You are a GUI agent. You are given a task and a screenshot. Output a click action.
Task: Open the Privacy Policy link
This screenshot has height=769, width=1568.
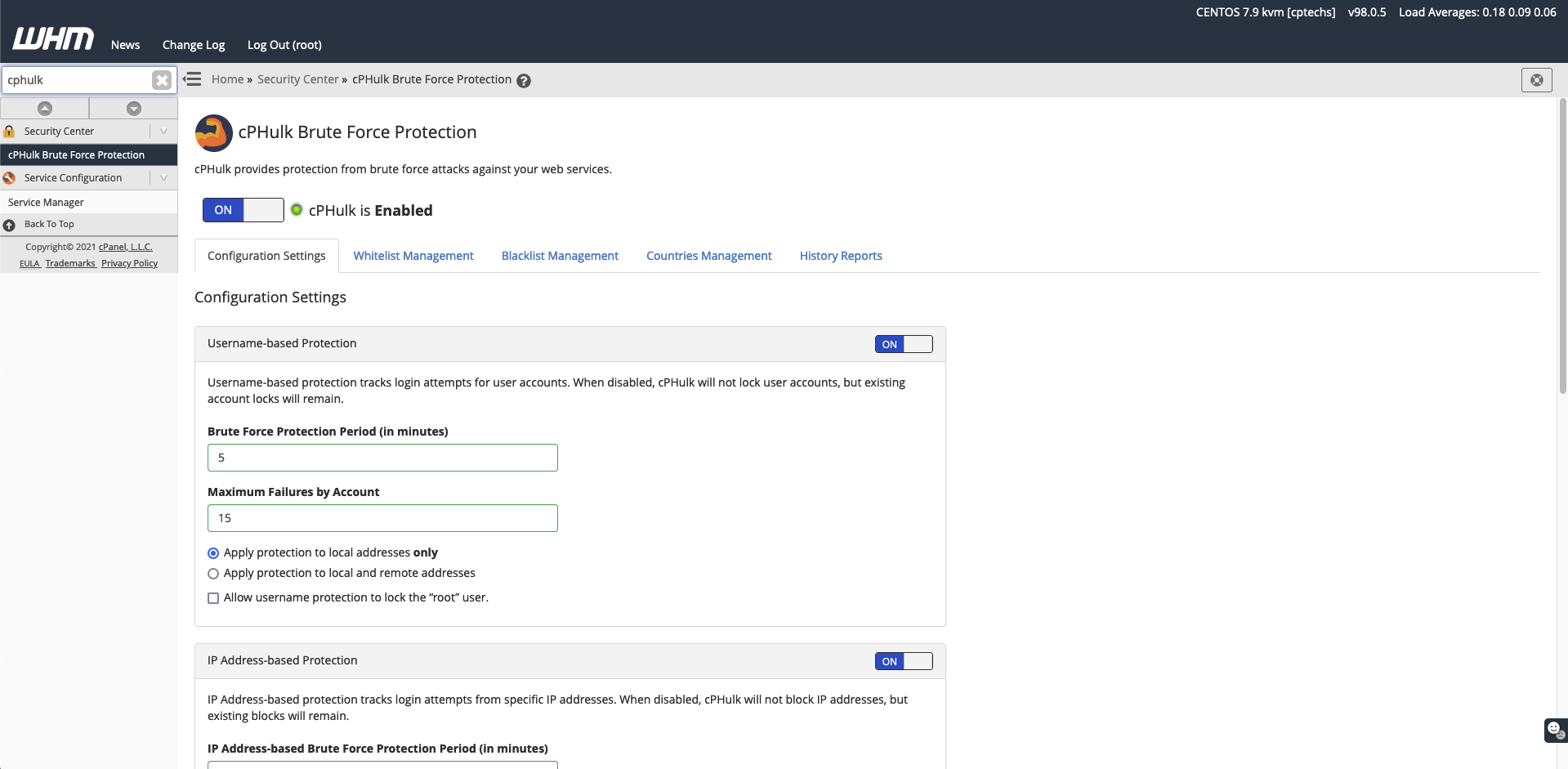[129, 263]
